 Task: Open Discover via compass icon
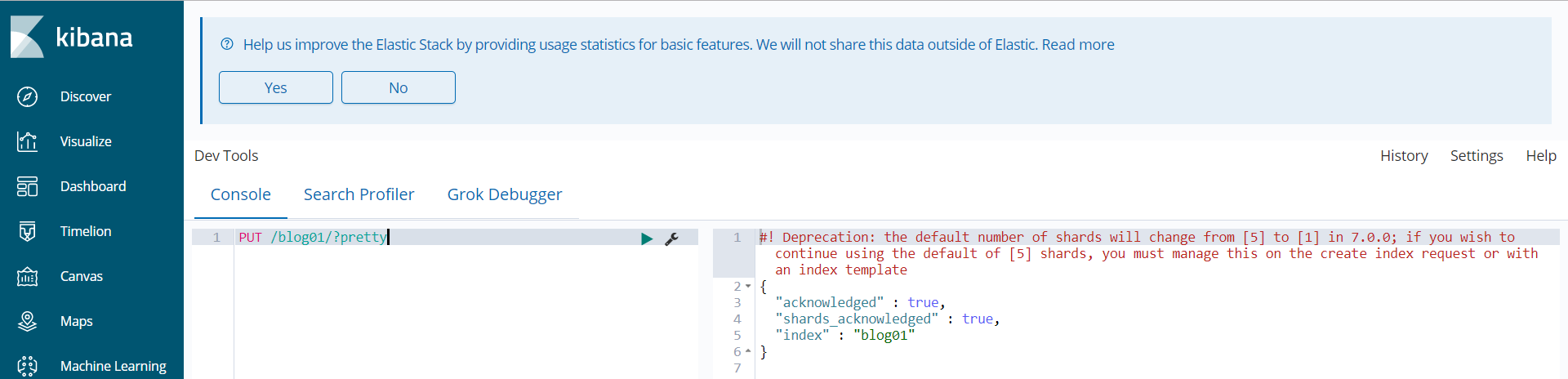[27, 96]
